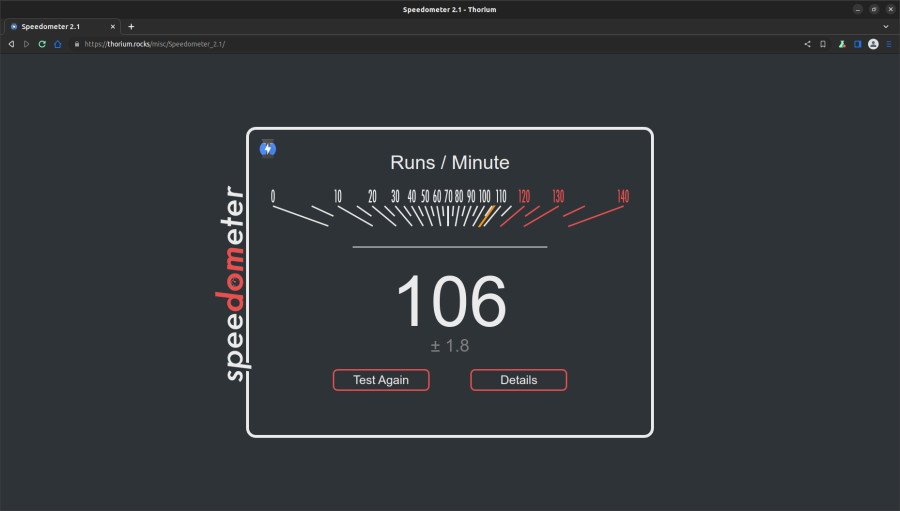The height and width of the screenshot is (511, 900).
Task: Open the green flask extension icon
Action: pos(842,44)
